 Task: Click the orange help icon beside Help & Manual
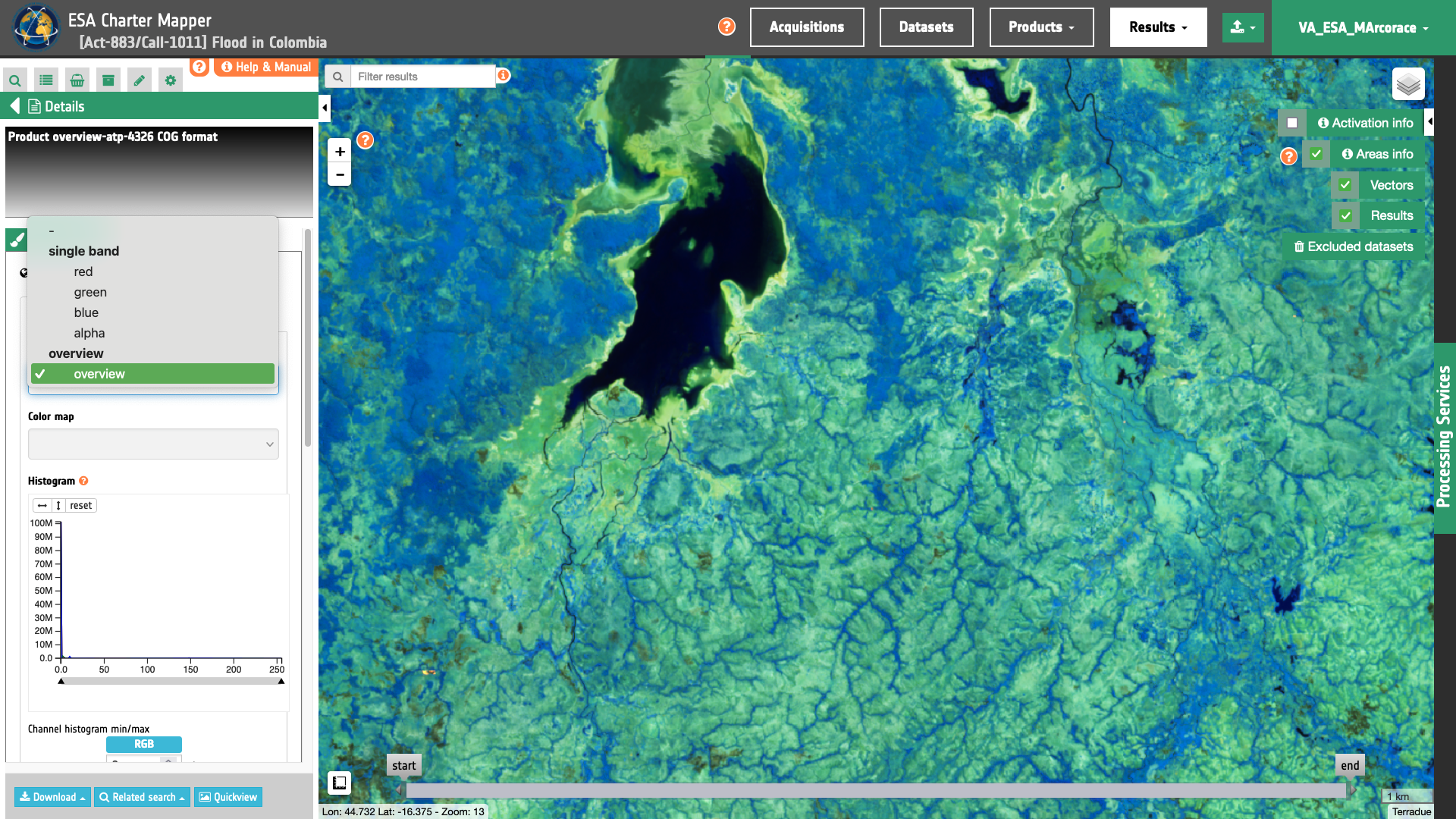click(x=199, y=67)
